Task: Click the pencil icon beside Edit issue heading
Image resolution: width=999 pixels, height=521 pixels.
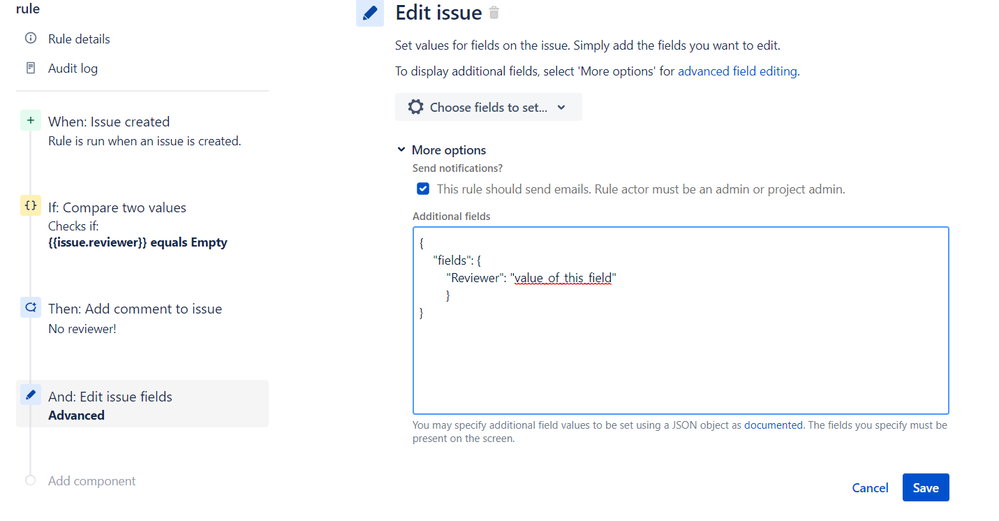Action: point(370,13)
